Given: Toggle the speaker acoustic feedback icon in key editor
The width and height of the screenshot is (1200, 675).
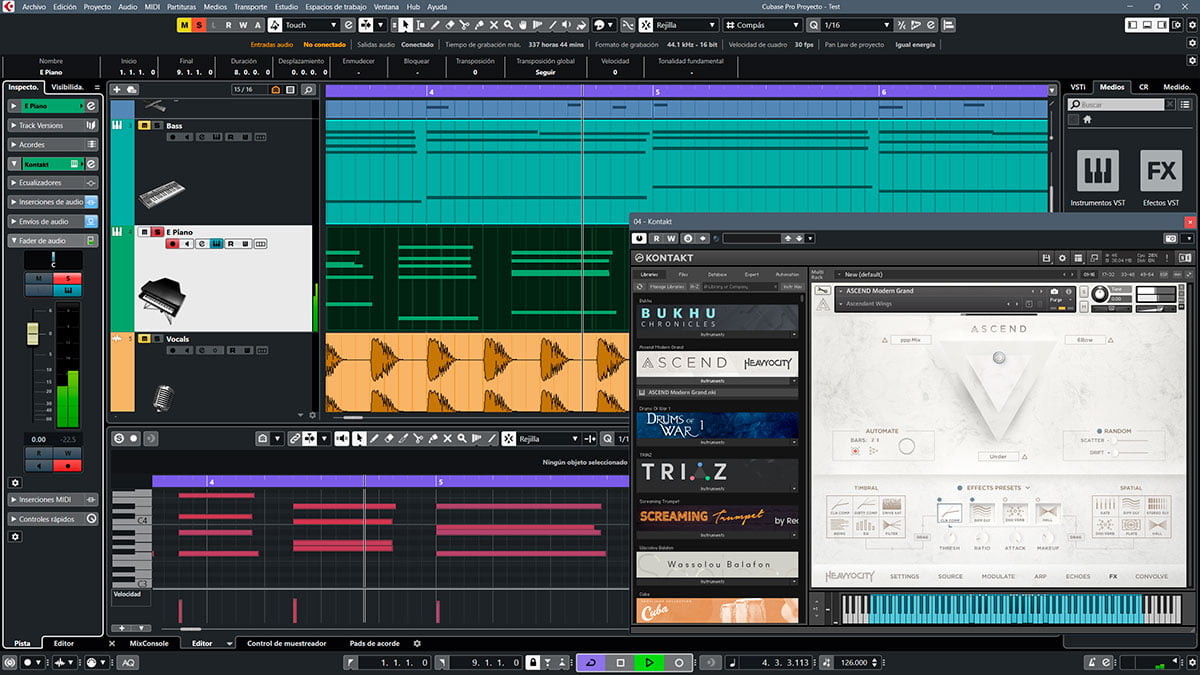Looking at the screenshot, I should coord(343,439).
